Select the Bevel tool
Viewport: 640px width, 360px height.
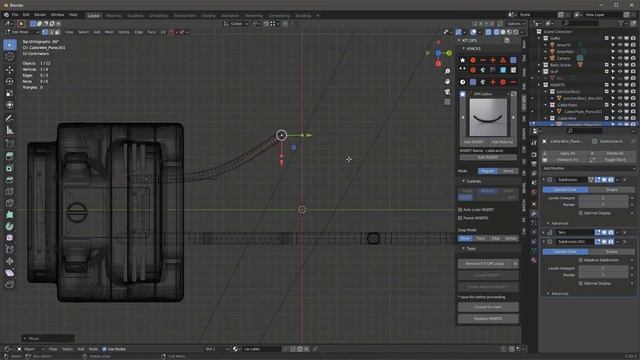click(x=10, y=180)
